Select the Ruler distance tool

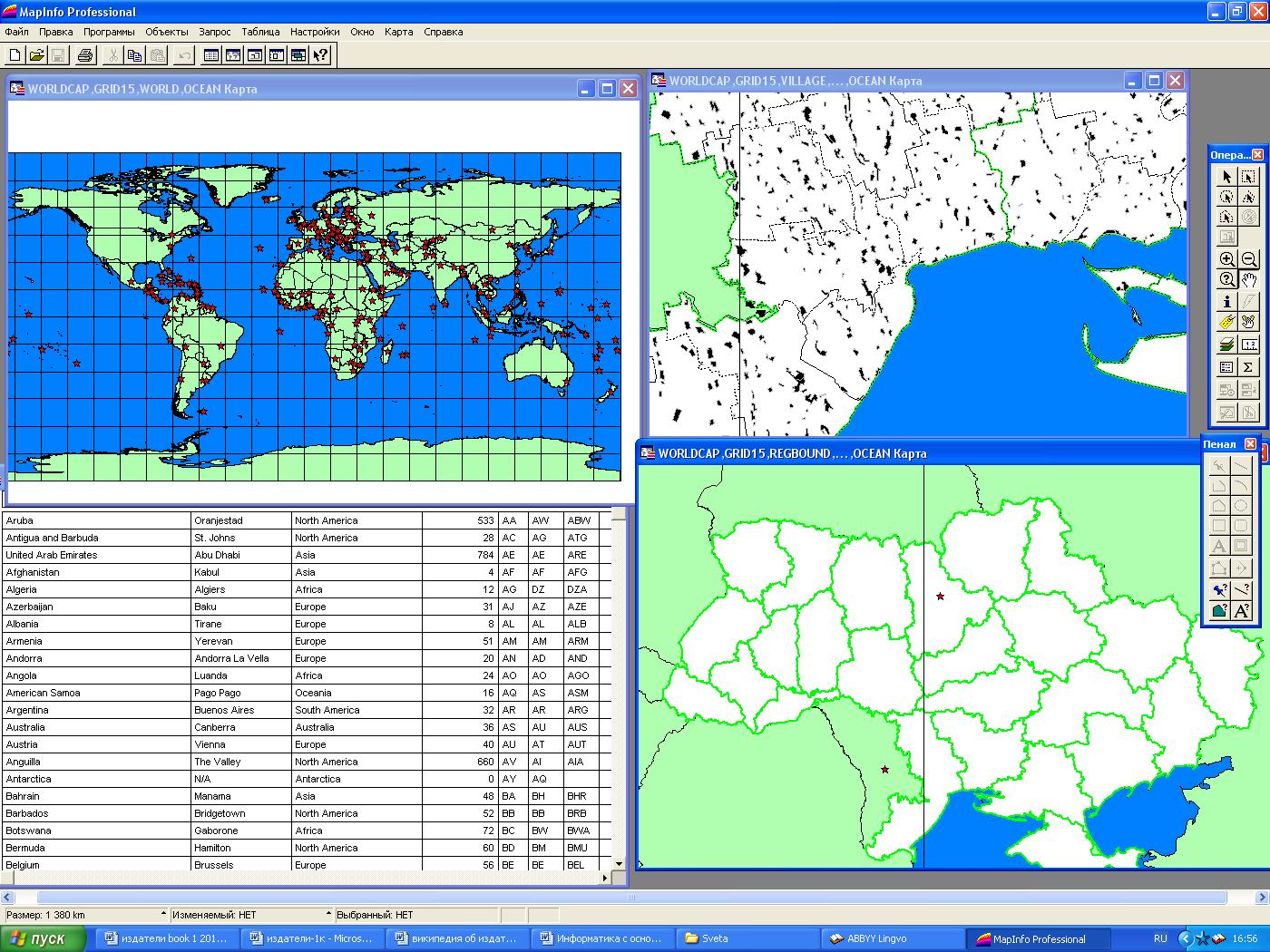1248,345
